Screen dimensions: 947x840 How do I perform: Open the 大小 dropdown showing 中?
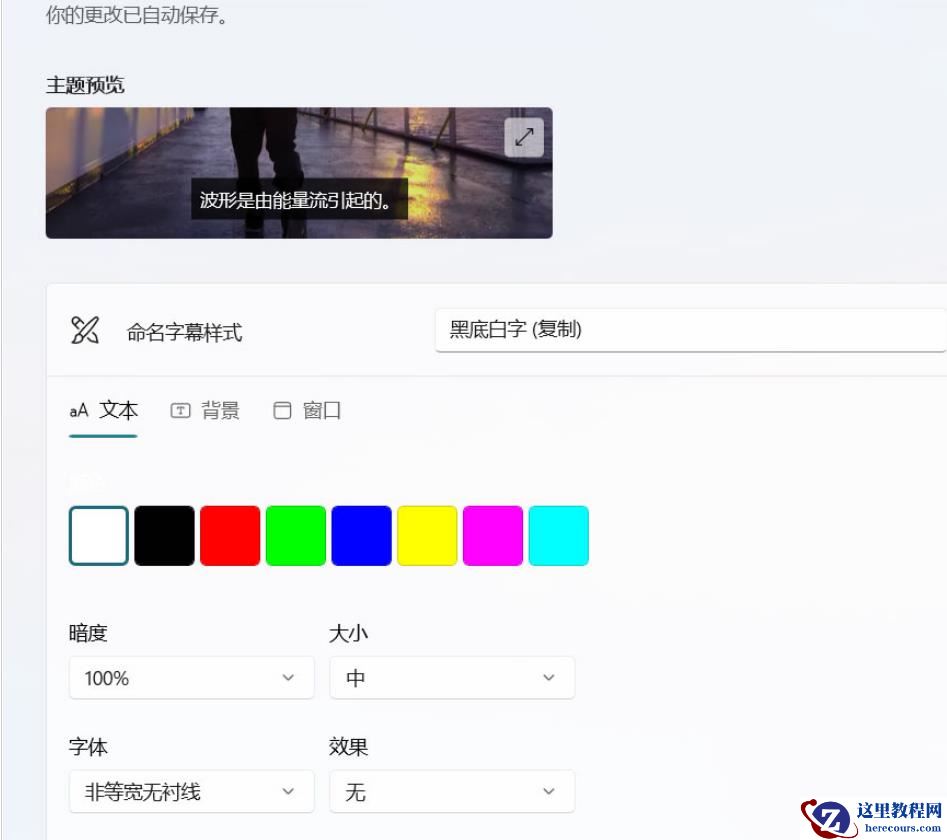pos(451,677)
